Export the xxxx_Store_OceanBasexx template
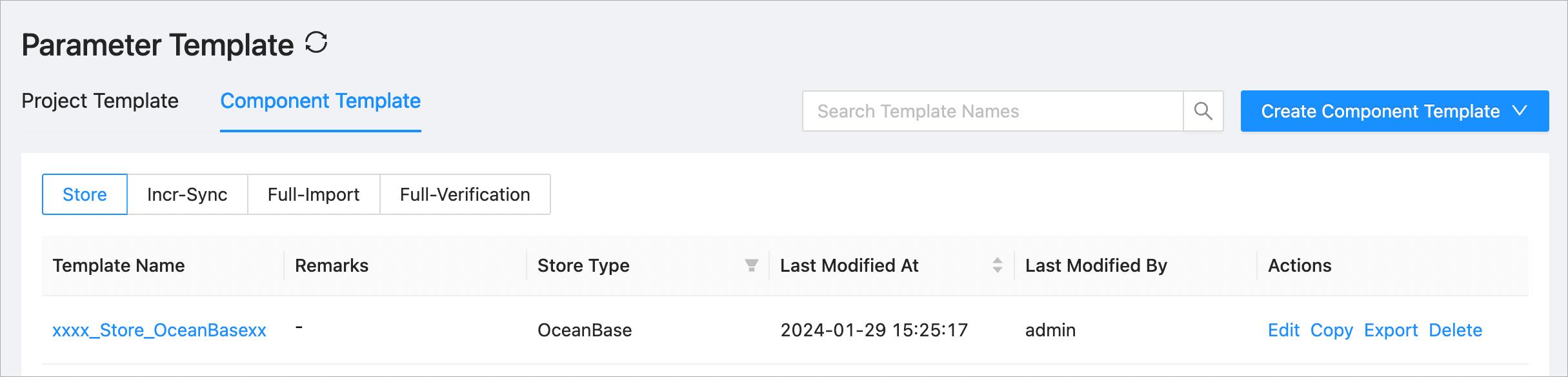 click(1391, 331)
